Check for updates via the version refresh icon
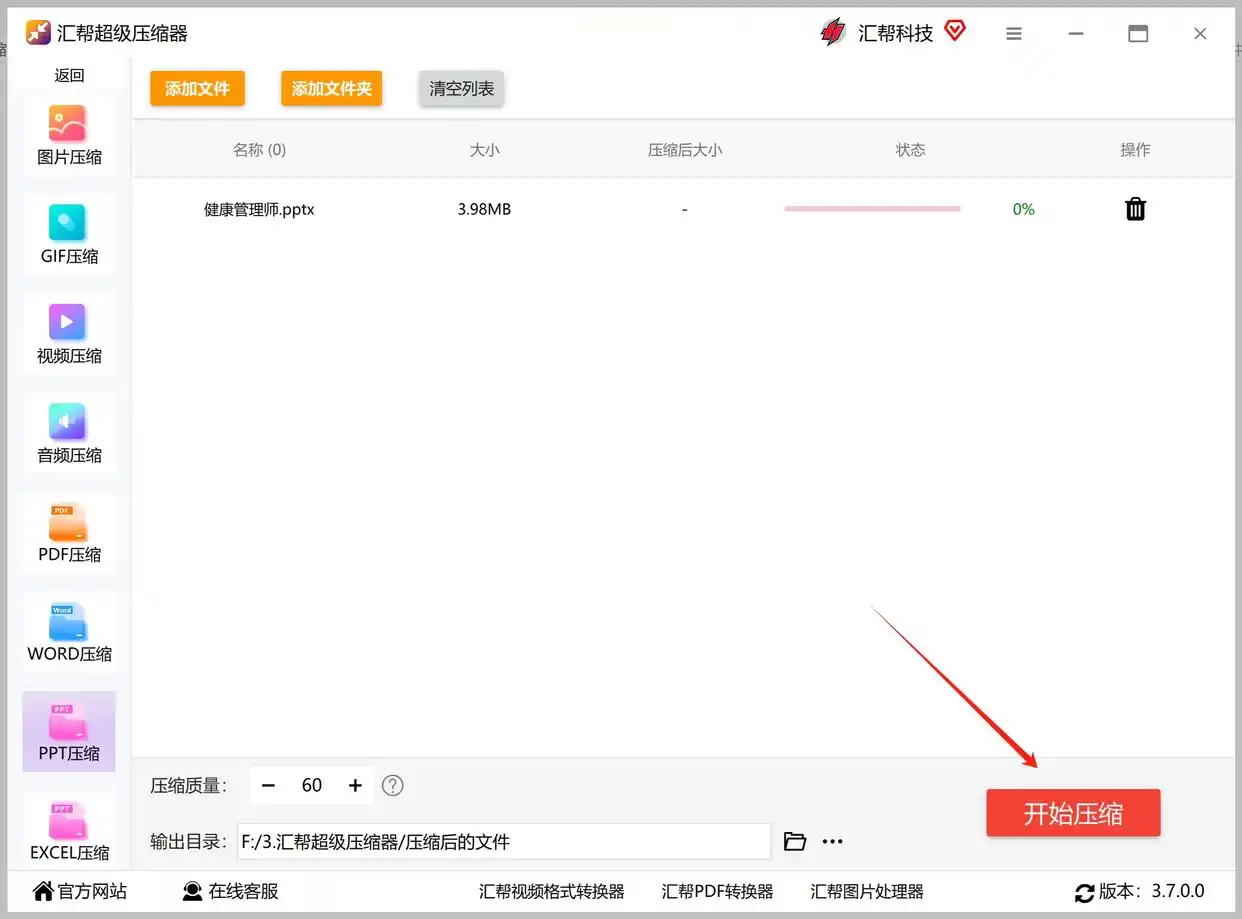1242x919 pixels. pyautogui.click(x=1085, y=891)
